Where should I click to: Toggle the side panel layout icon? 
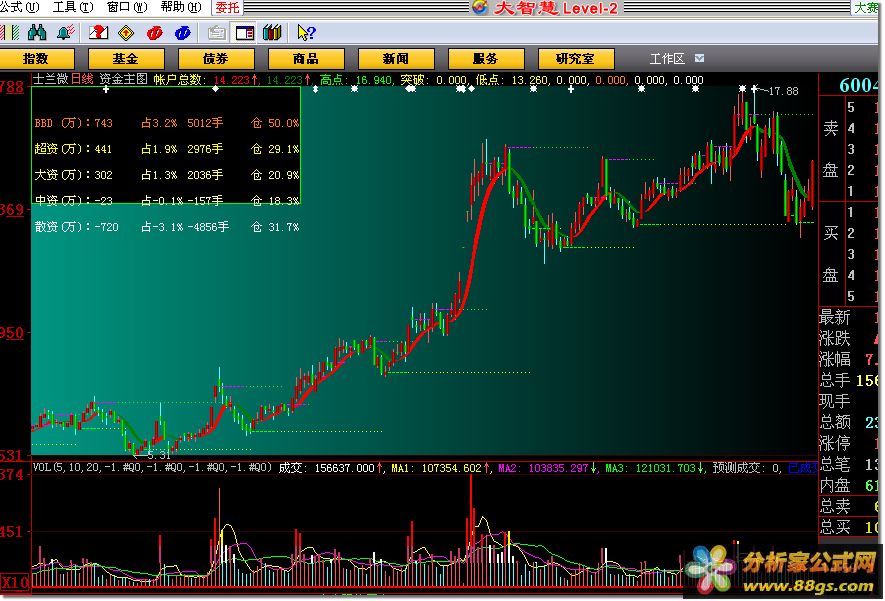[245, 33]
